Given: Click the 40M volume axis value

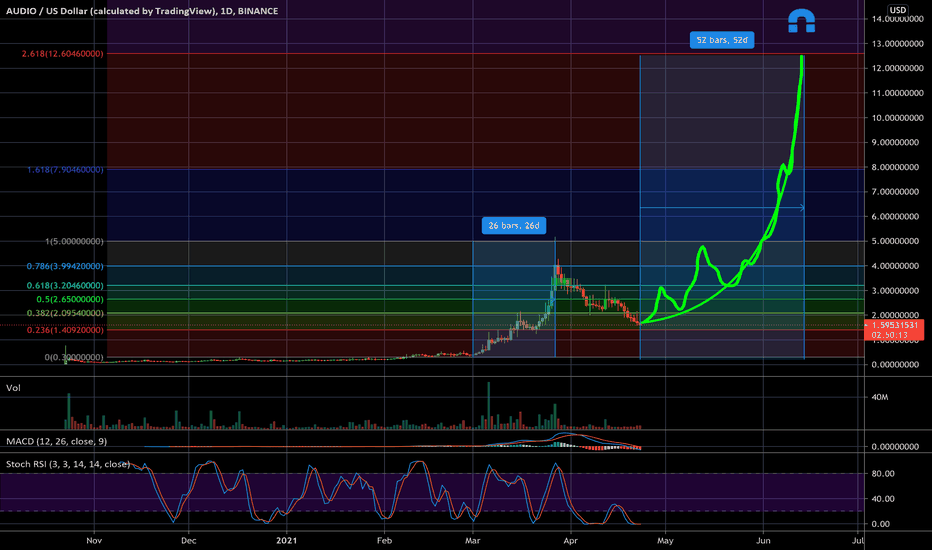Looking at the screenshot, I should coord(880,397).
